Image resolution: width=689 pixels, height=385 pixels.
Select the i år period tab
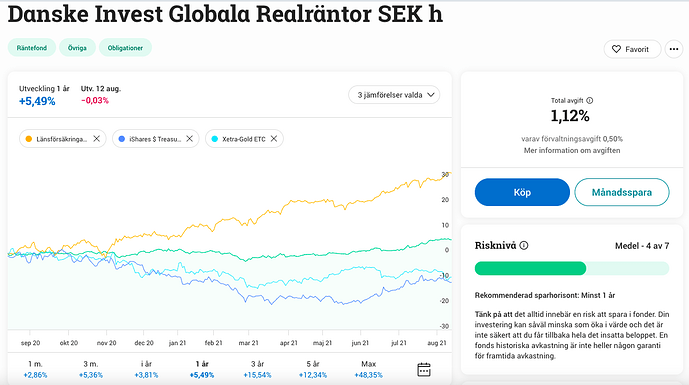[x=146, y=369]
